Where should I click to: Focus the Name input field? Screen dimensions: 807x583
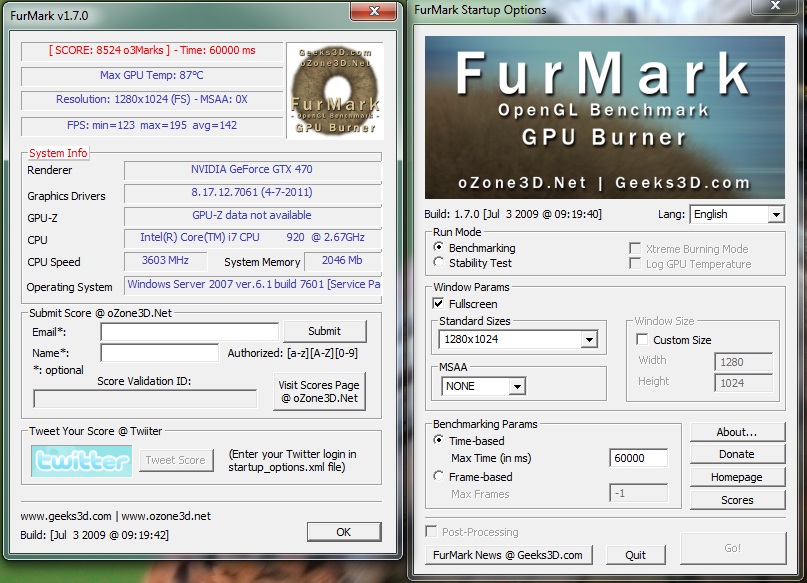coord(160,353)
